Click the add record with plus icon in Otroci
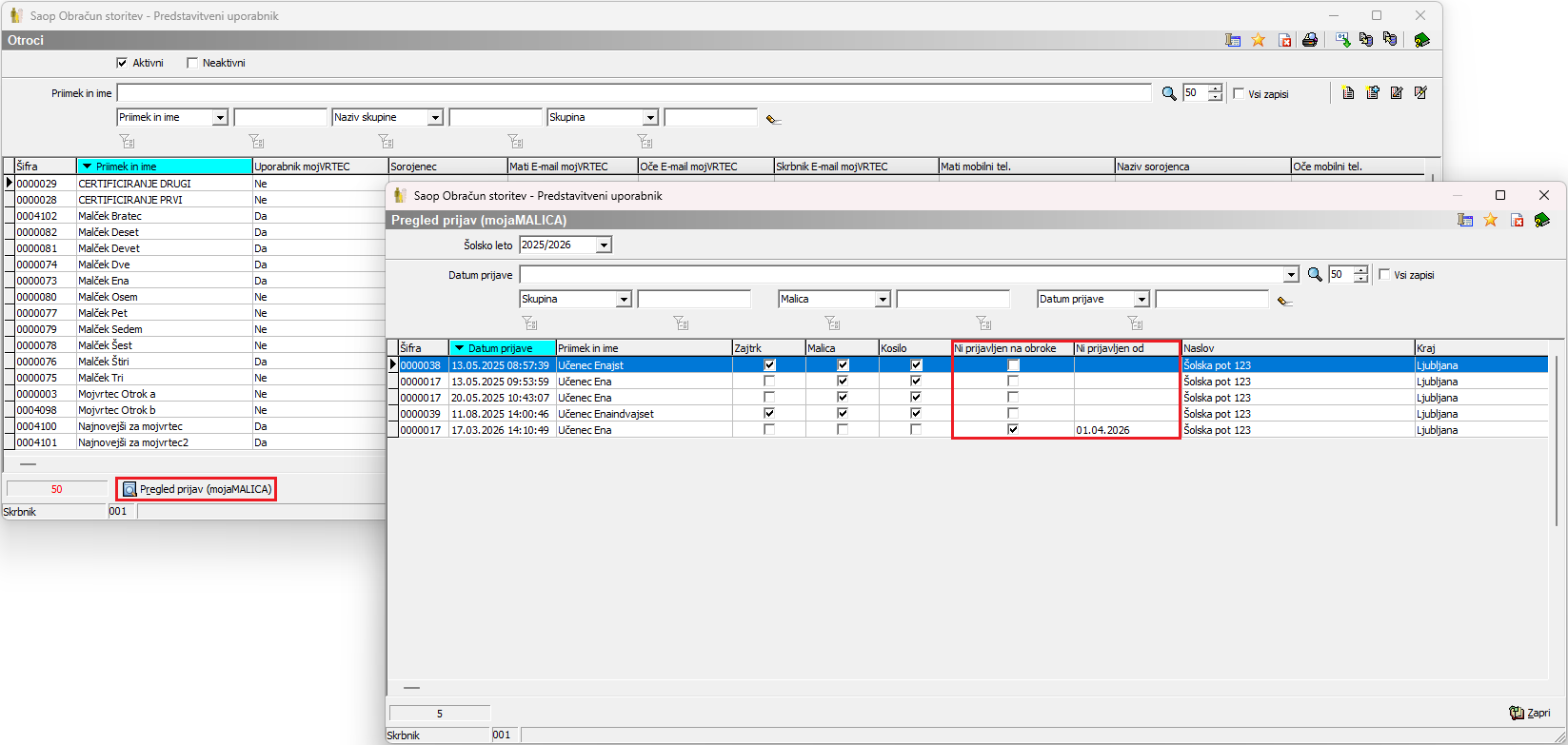 pos(1372,93)
